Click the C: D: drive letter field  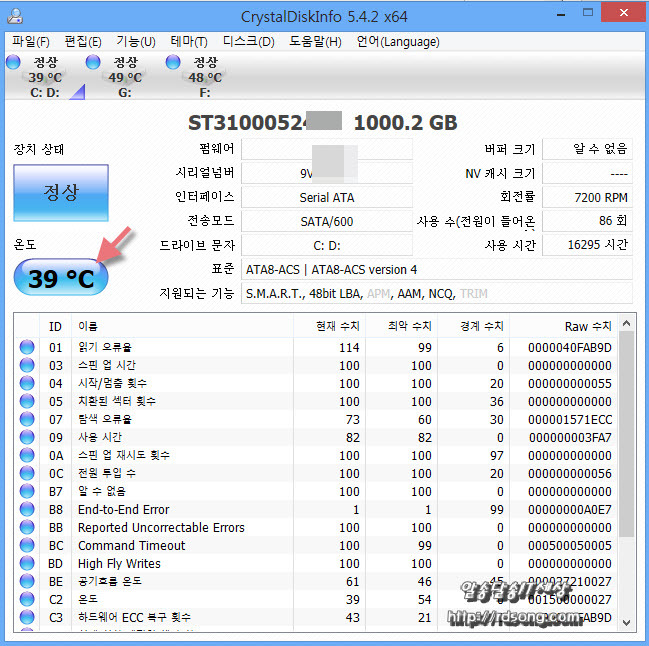point(327,245)
